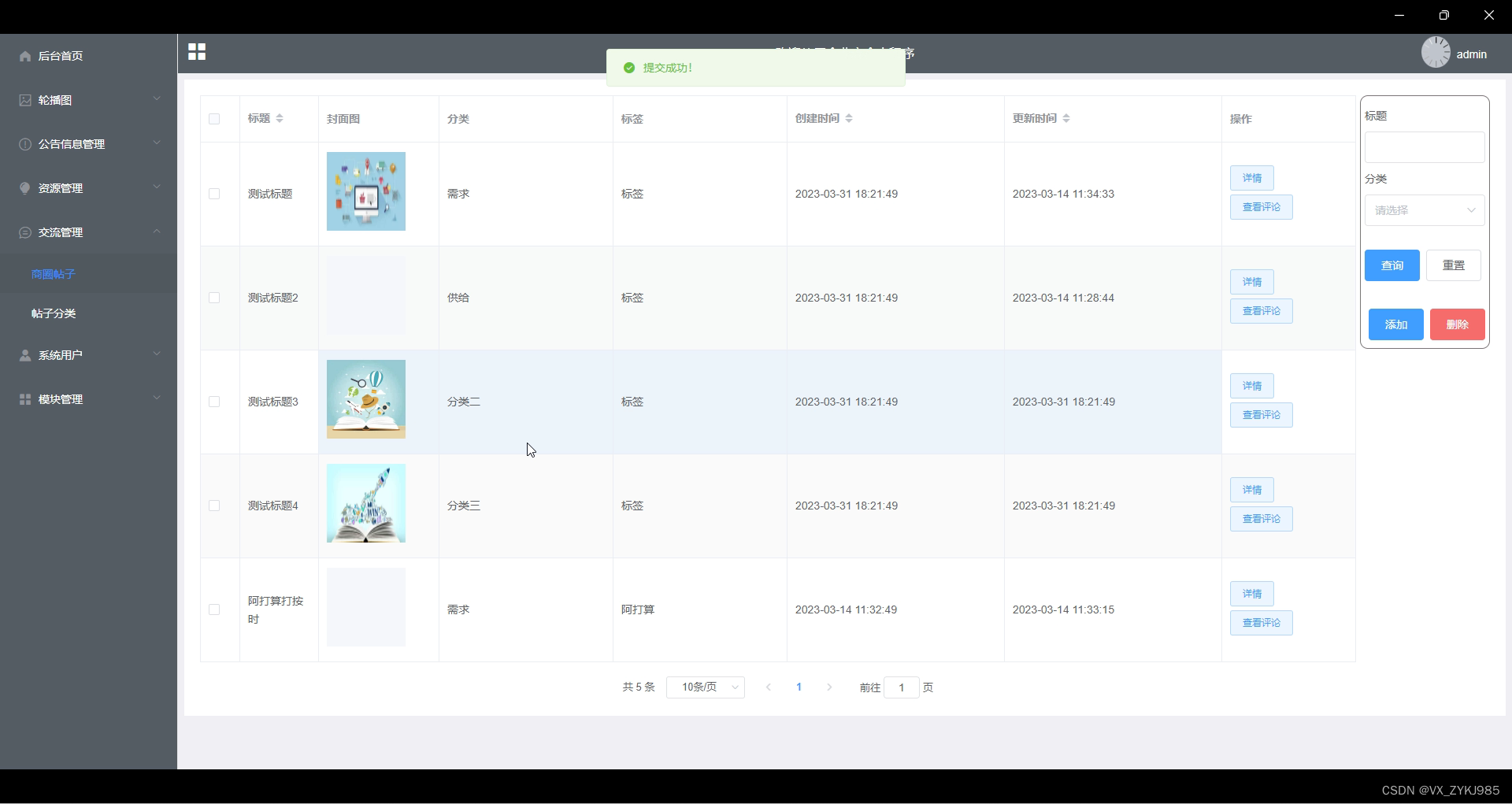Select the checkbox for row 测试标题2

tap(214, 298)
